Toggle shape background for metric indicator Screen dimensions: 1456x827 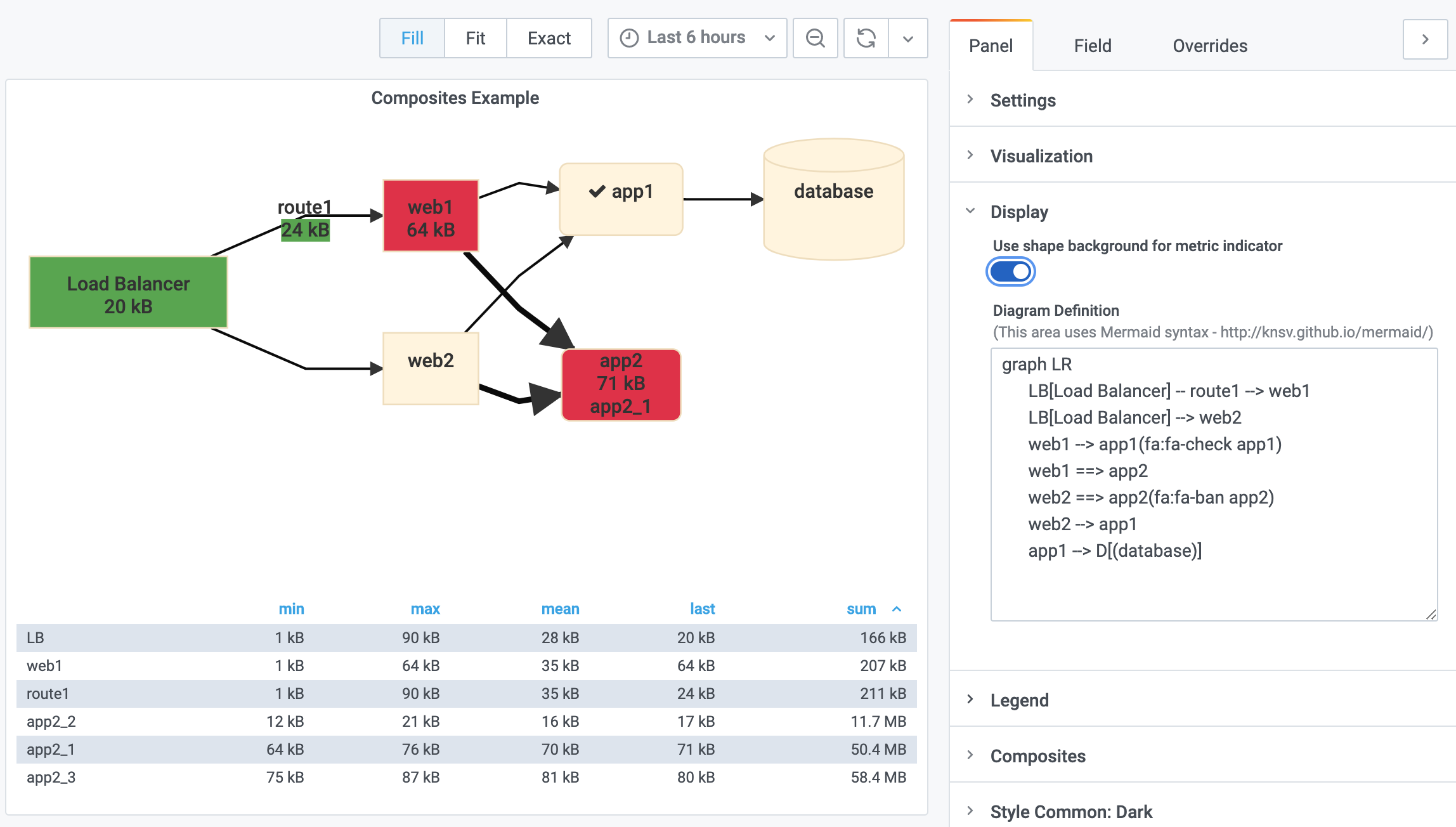point(1011,271)
